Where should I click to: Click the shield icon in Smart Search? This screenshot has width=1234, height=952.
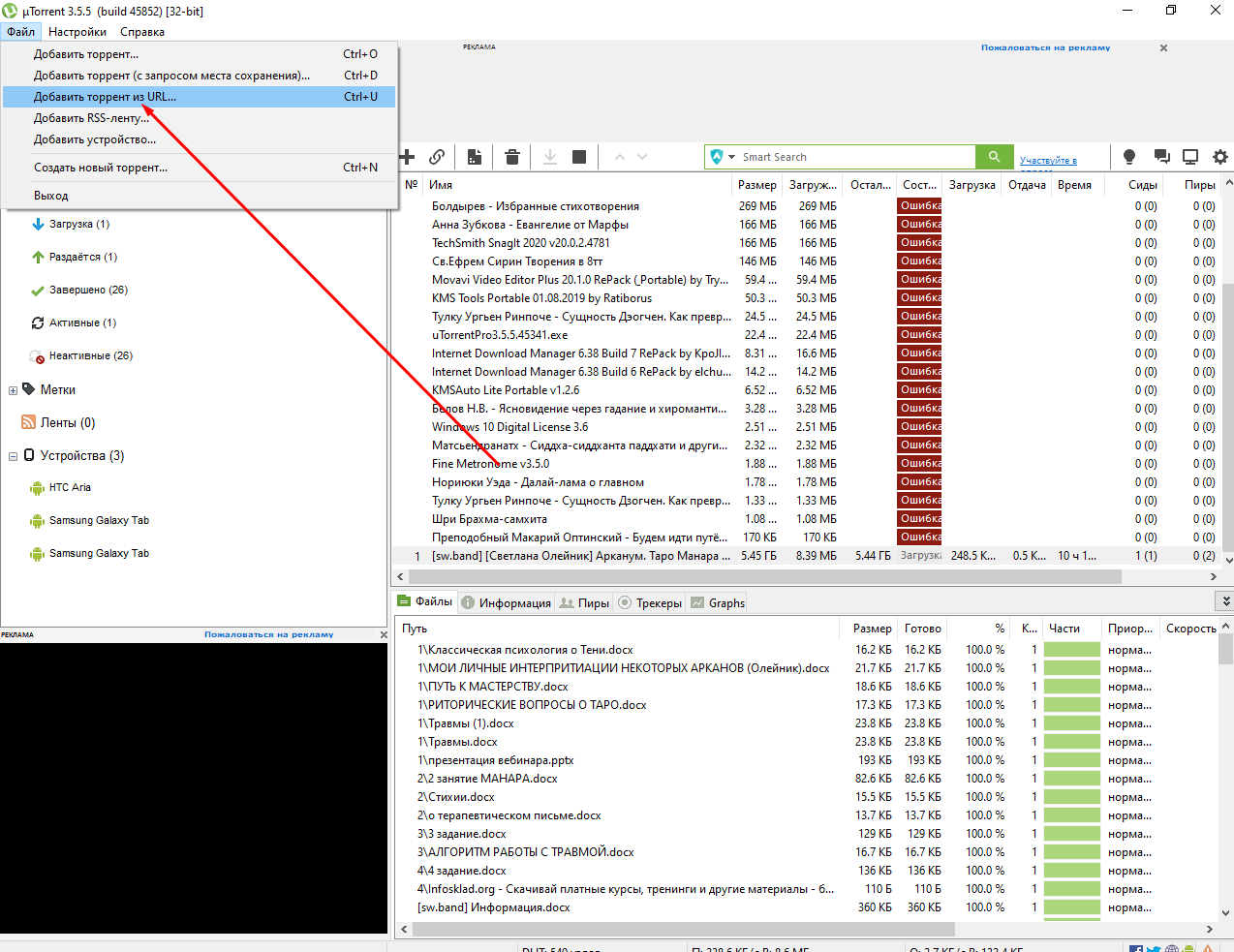pyautogui.click(x=717, y=157)
